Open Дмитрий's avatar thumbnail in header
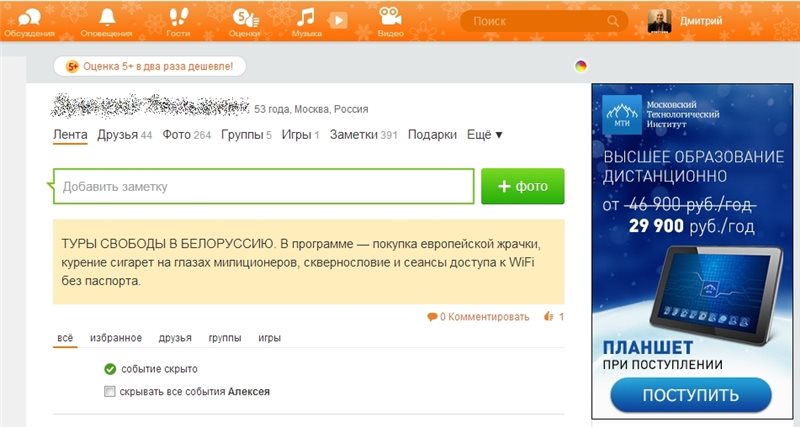Screen dimensions: 800x427 pos(659,21)
